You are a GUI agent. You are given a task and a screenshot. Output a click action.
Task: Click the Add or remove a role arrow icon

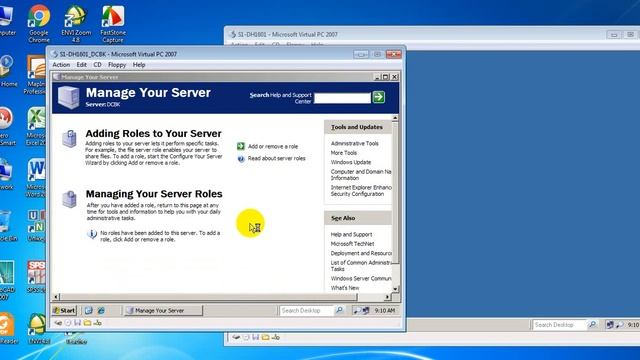coord(241,146)
